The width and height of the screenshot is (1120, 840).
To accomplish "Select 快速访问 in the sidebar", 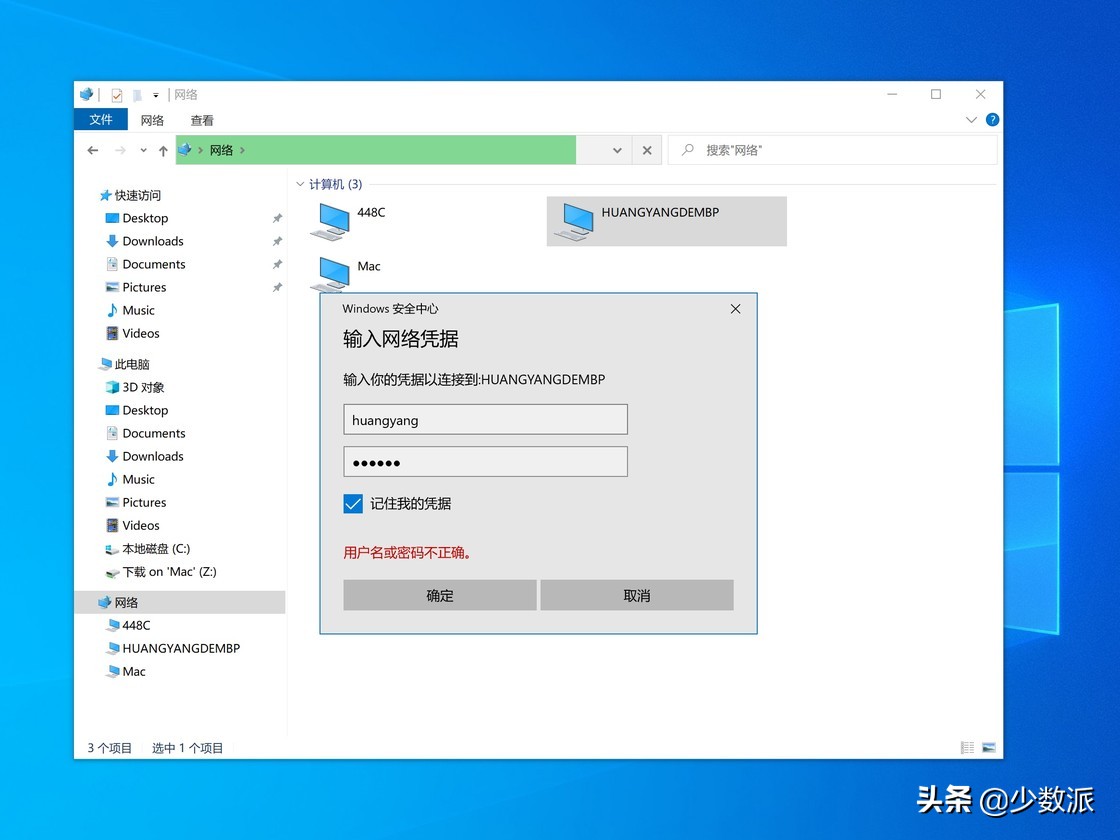I will point(130,195).
